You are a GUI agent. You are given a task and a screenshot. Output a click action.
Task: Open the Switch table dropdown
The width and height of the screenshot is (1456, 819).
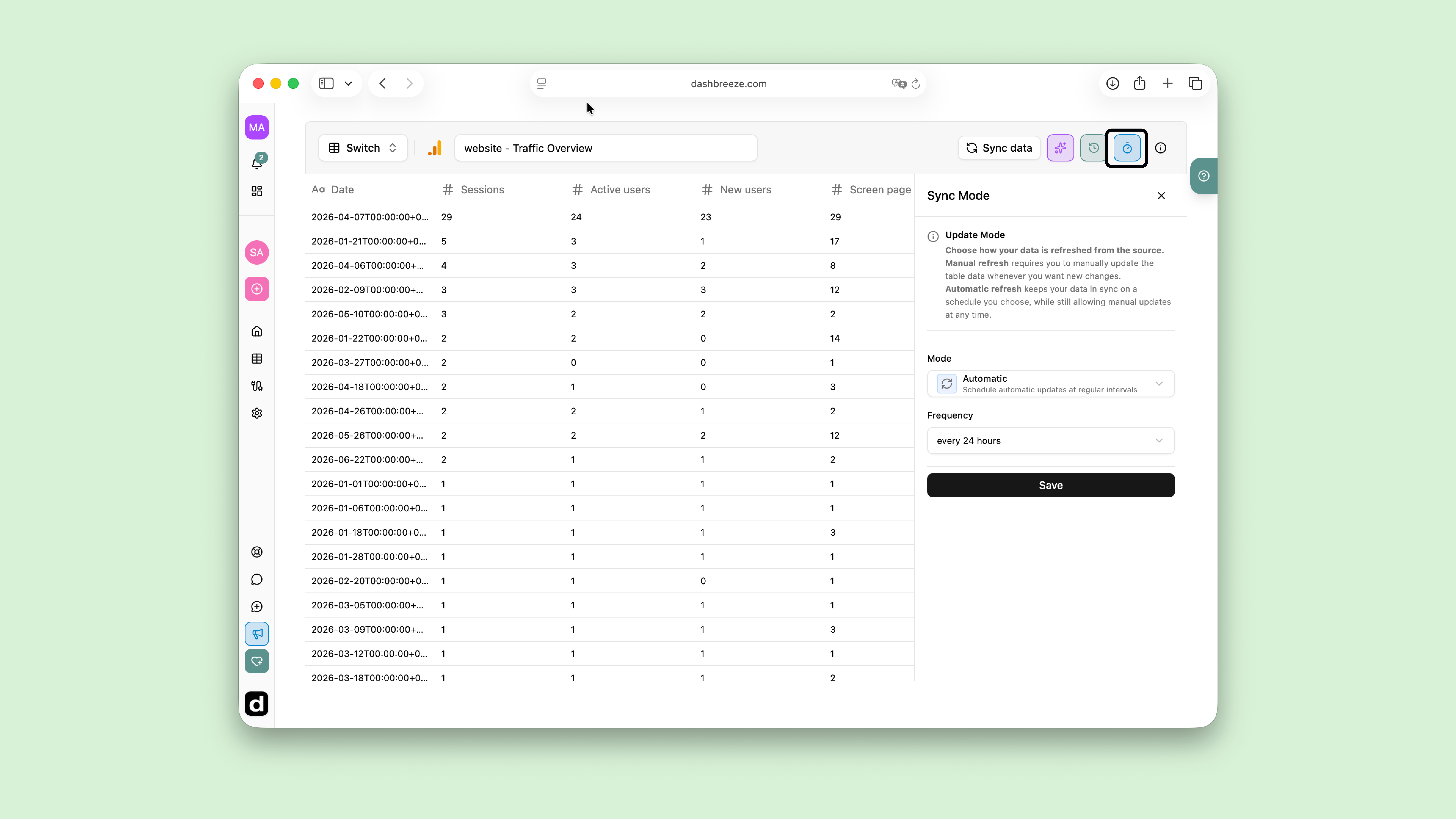363,148
